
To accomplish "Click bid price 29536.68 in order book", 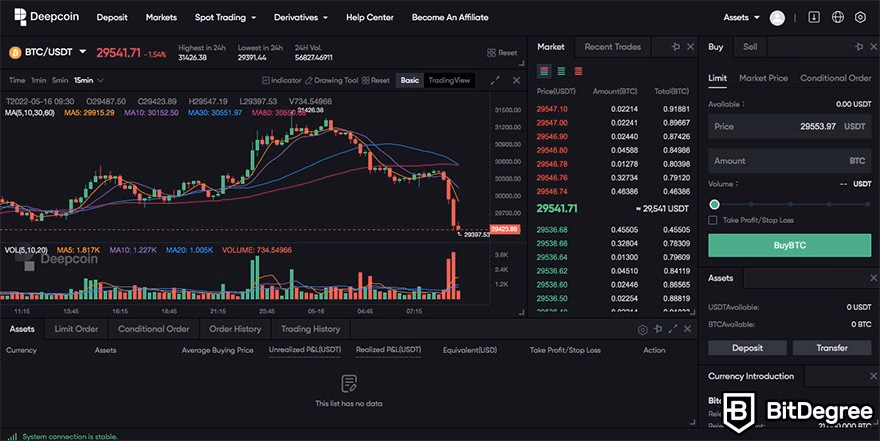I will coord(552,229).
